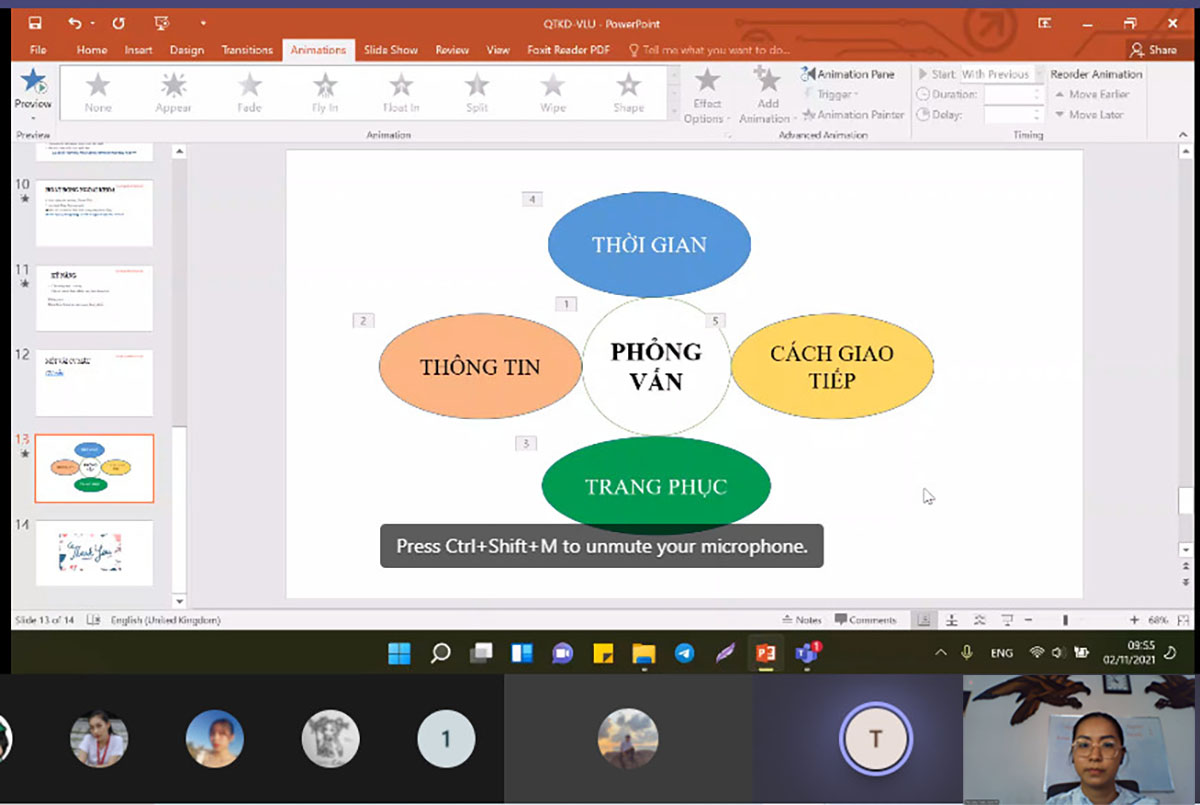Open Windows taskbar Search
Screen dimensions: 1200x805
point(440,653)
